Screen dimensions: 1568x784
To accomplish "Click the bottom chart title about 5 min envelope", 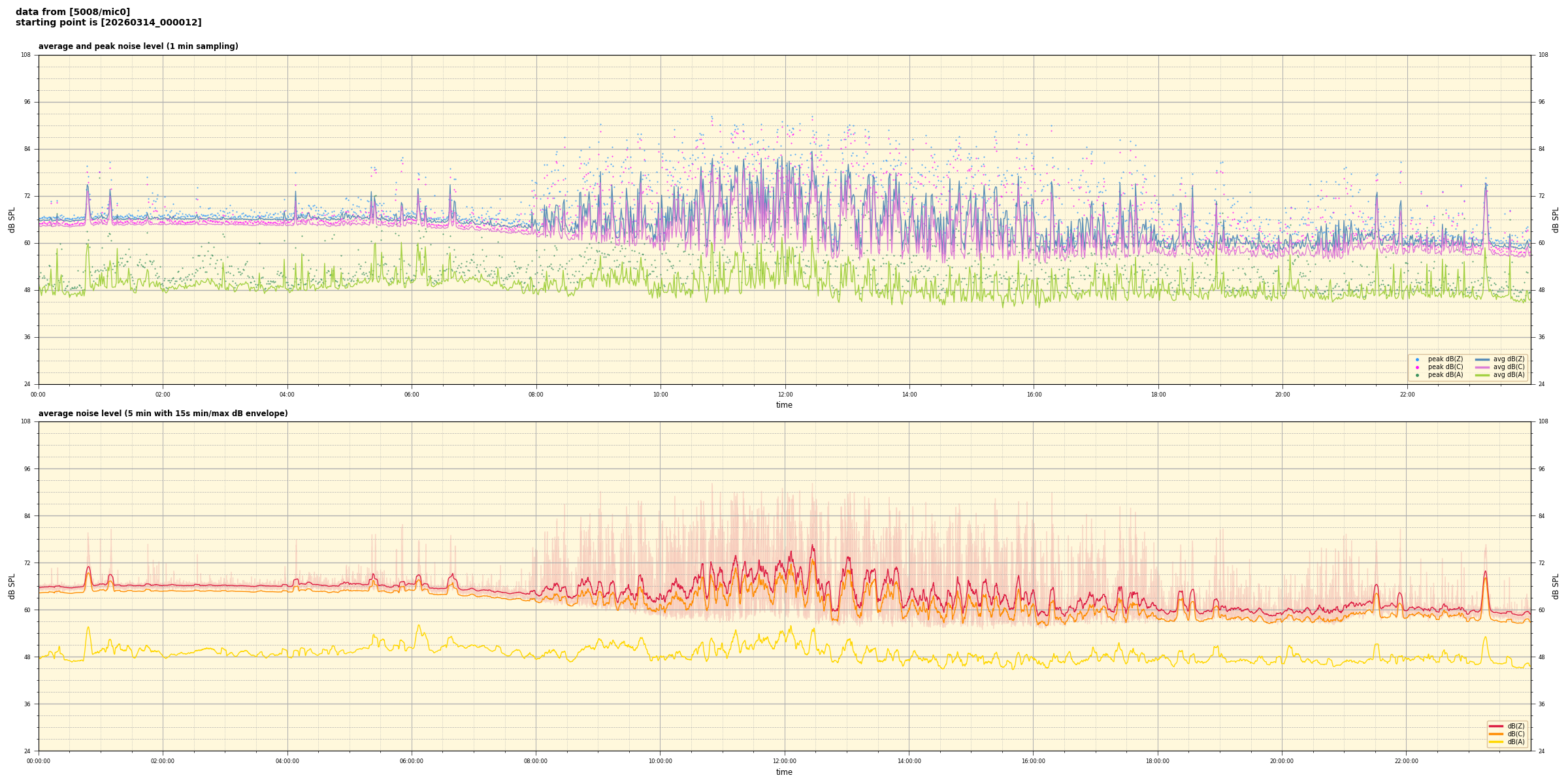I will [163, 414].
